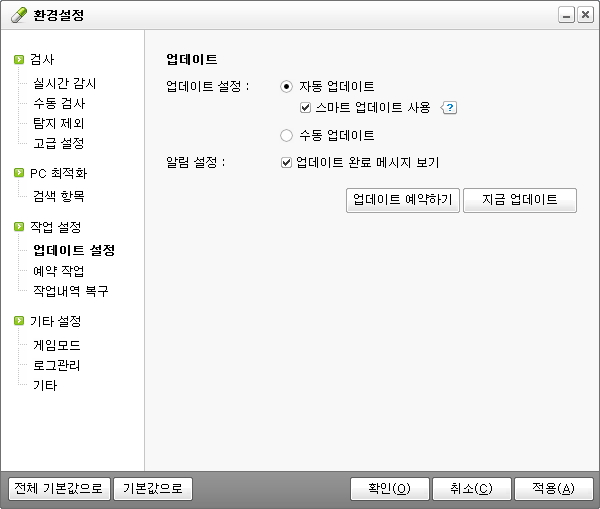Click the green 작업 설정 section icon

pos(18,227)
